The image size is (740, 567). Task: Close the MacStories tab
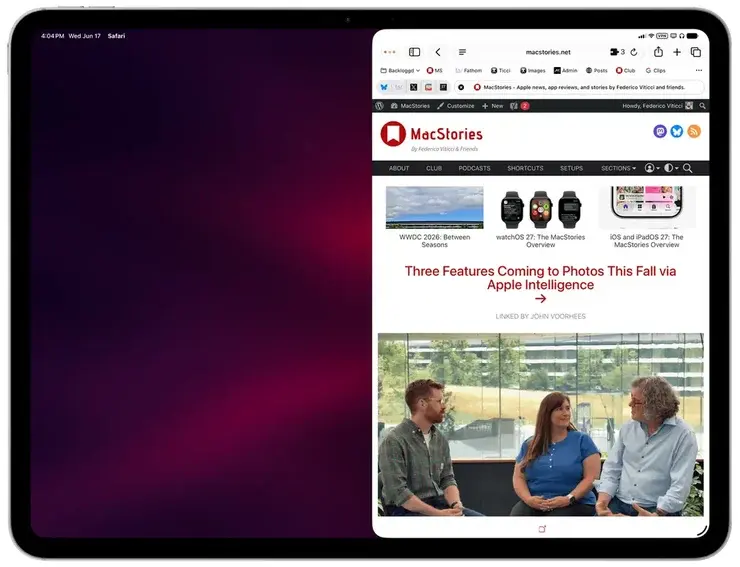point(461,87)
